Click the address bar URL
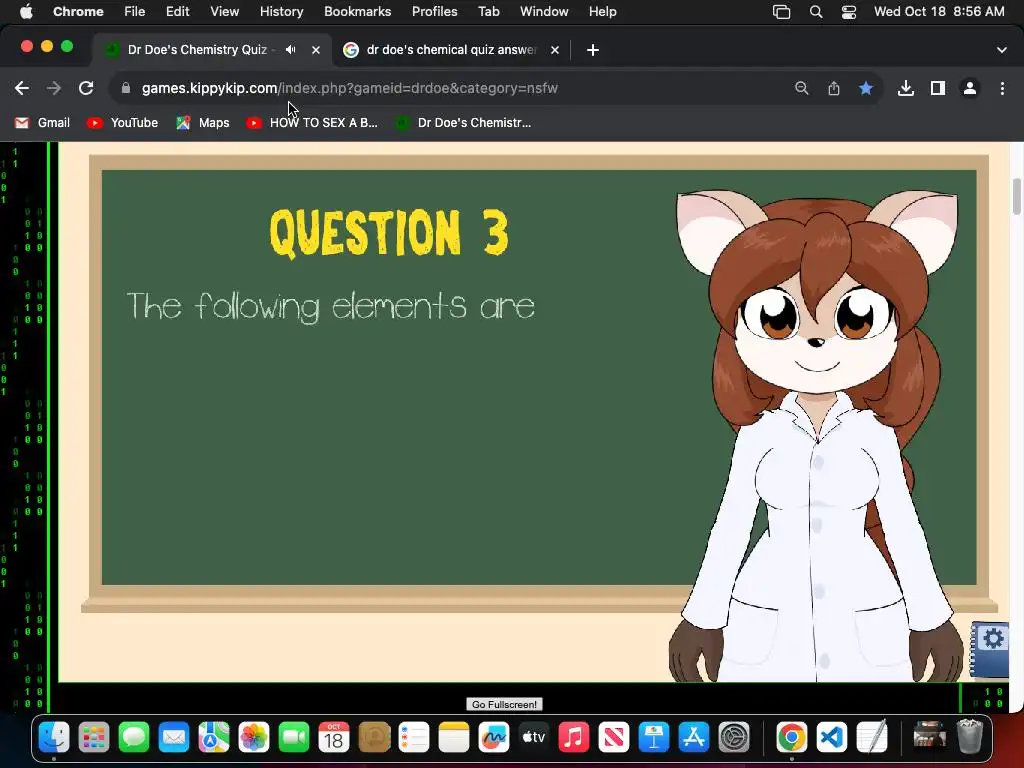 349,88
